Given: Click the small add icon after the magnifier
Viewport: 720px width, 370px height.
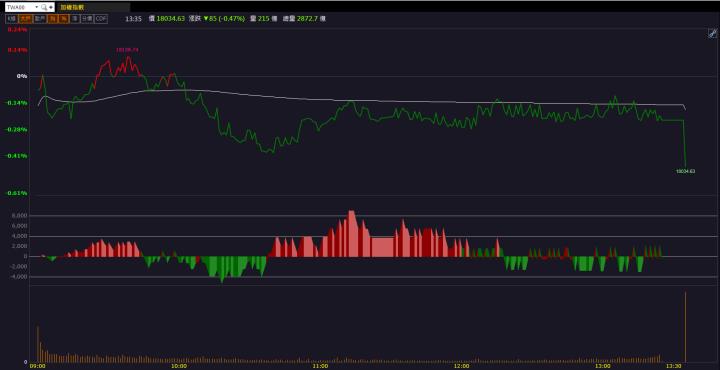Looking at the screenshot, I should [x=51, y=7].
